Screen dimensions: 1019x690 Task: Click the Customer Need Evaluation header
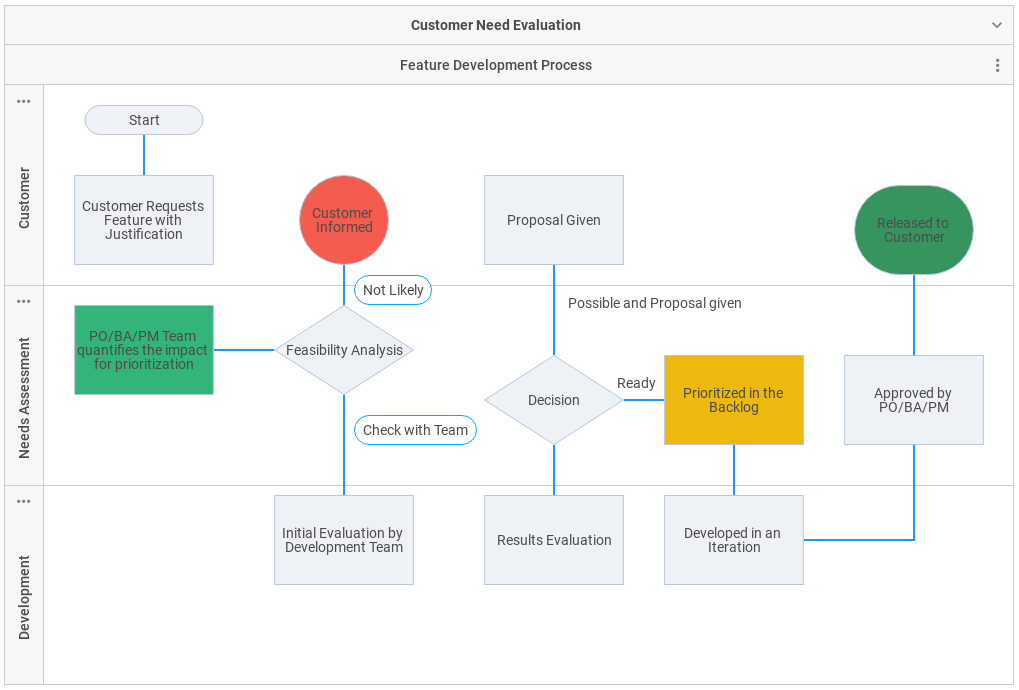(x=496, y=25)
